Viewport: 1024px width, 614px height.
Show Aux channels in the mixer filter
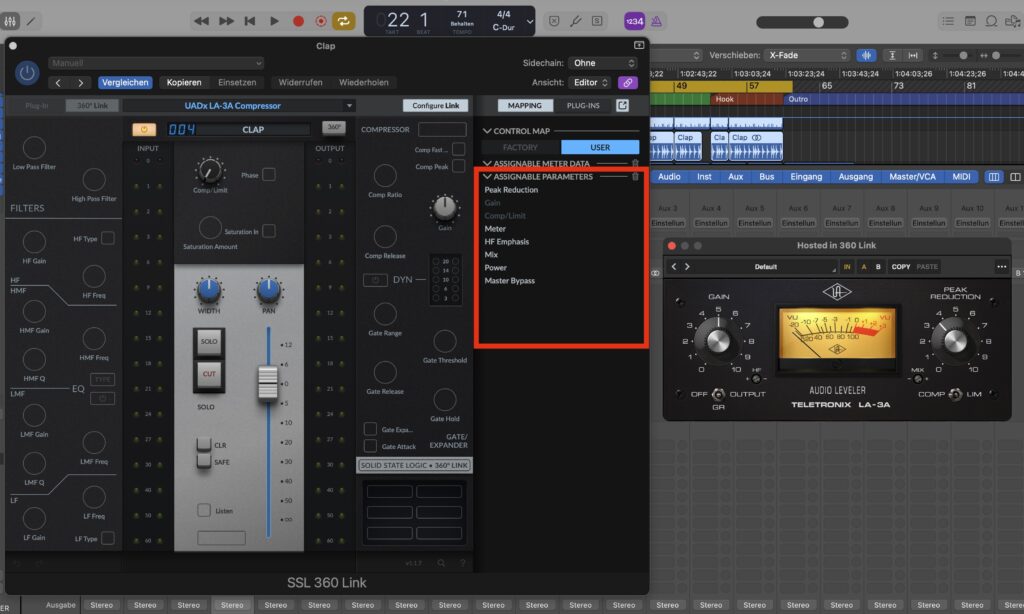[735, 176]
